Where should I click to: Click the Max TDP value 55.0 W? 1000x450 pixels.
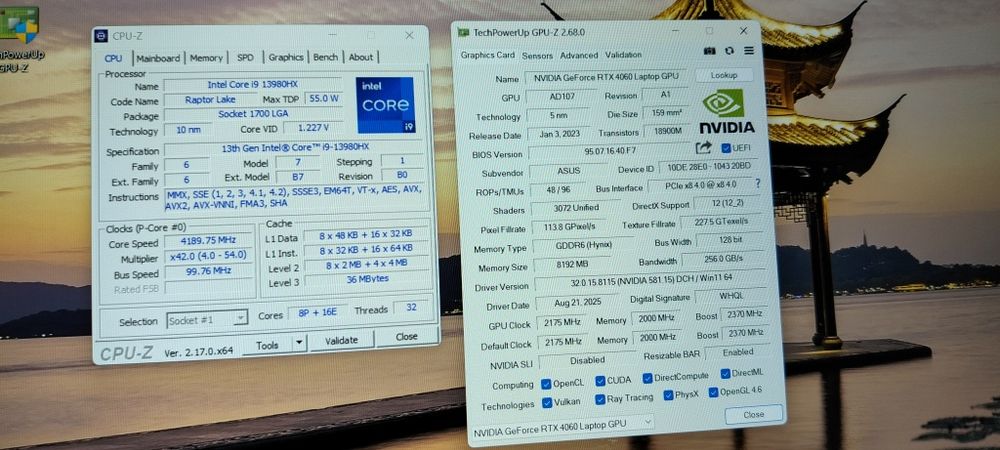[323, 99]
